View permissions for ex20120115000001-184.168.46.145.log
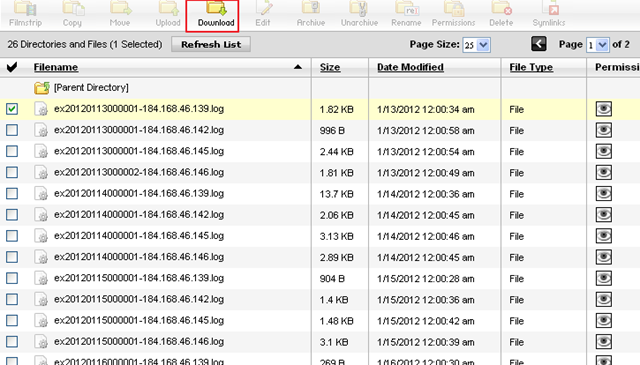The image size is (640, 365). tap(604, 320)
